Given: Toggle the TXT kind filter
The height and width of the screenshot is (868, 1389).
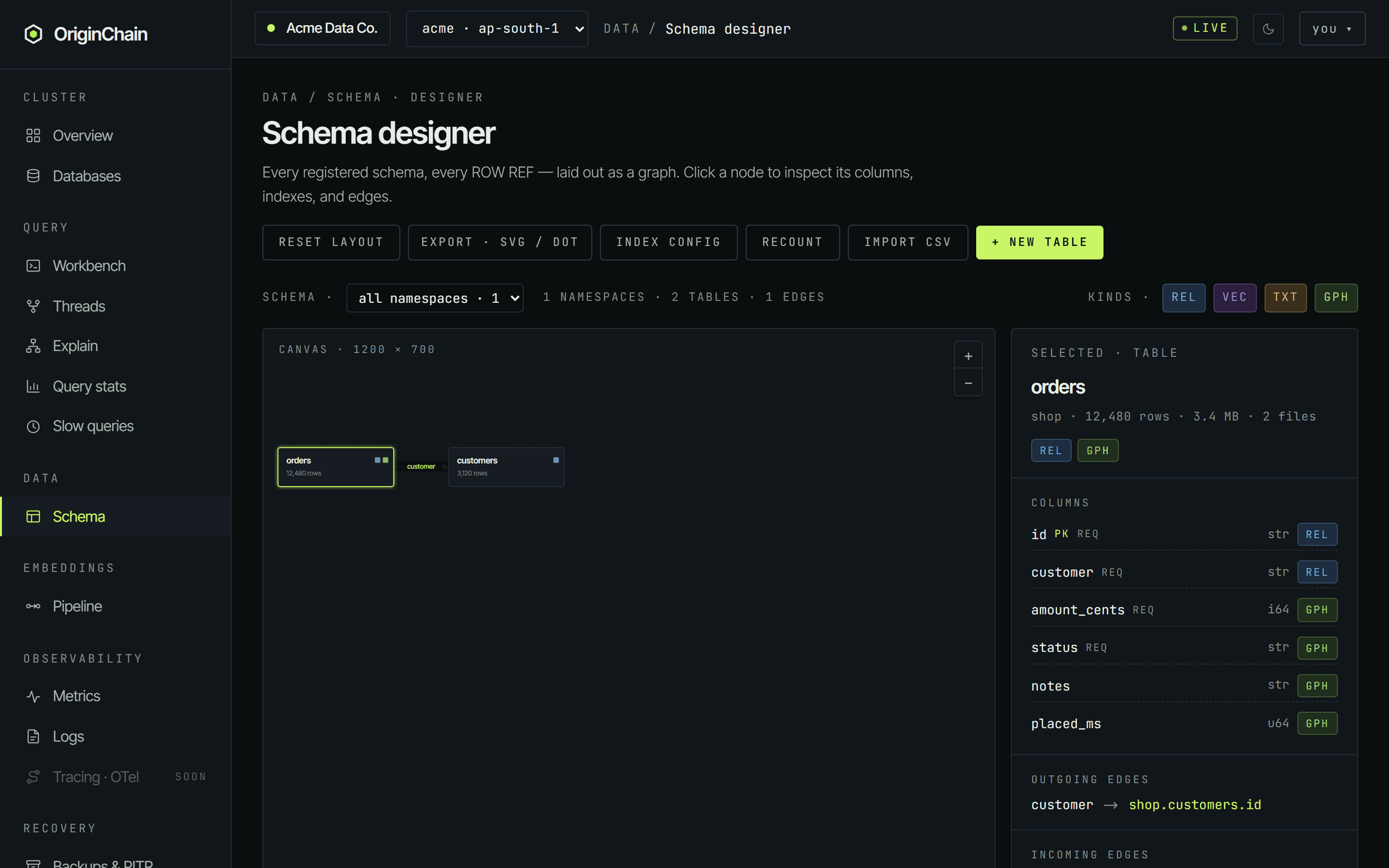Looking at the screenshot, I should pos(1285,298).
